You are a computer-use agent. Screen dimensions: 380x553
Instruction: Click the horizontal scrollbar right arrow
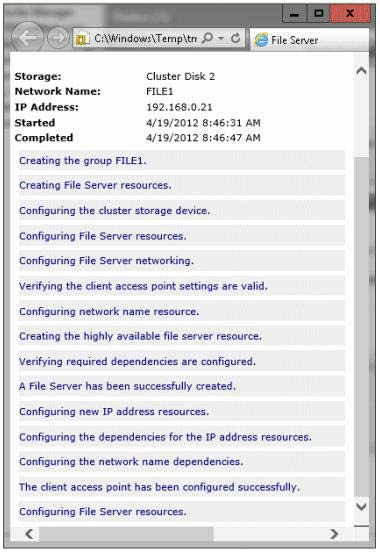click(x=333, y=533)
